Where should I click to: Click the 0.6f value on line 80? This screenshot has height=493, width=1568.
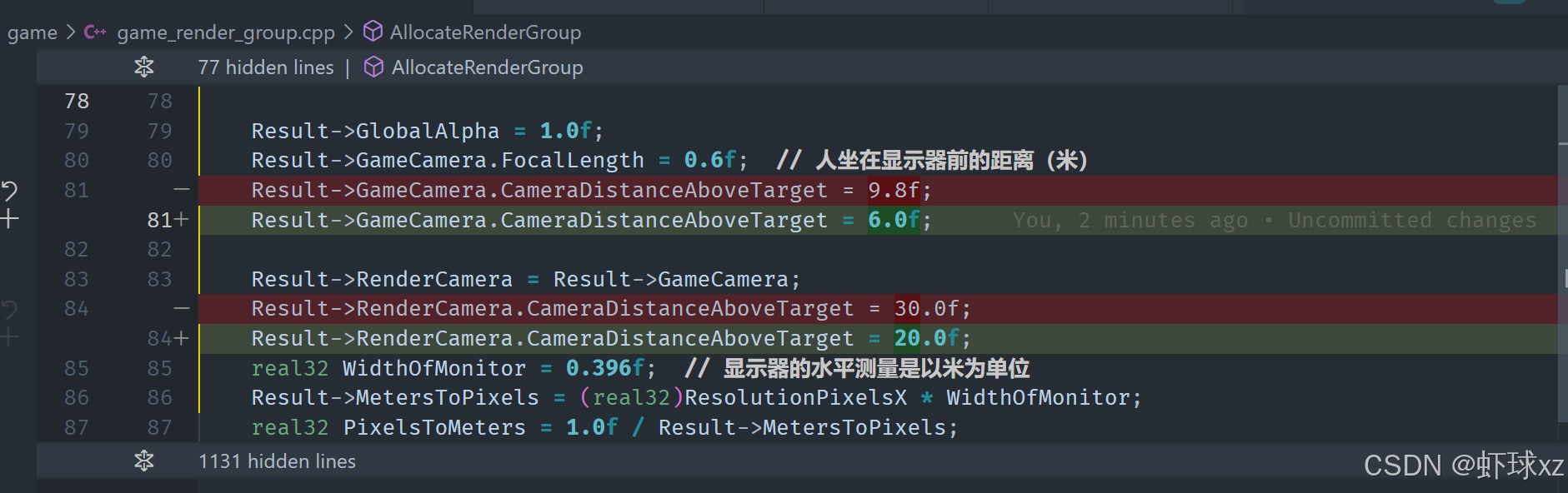coord(709,160)
